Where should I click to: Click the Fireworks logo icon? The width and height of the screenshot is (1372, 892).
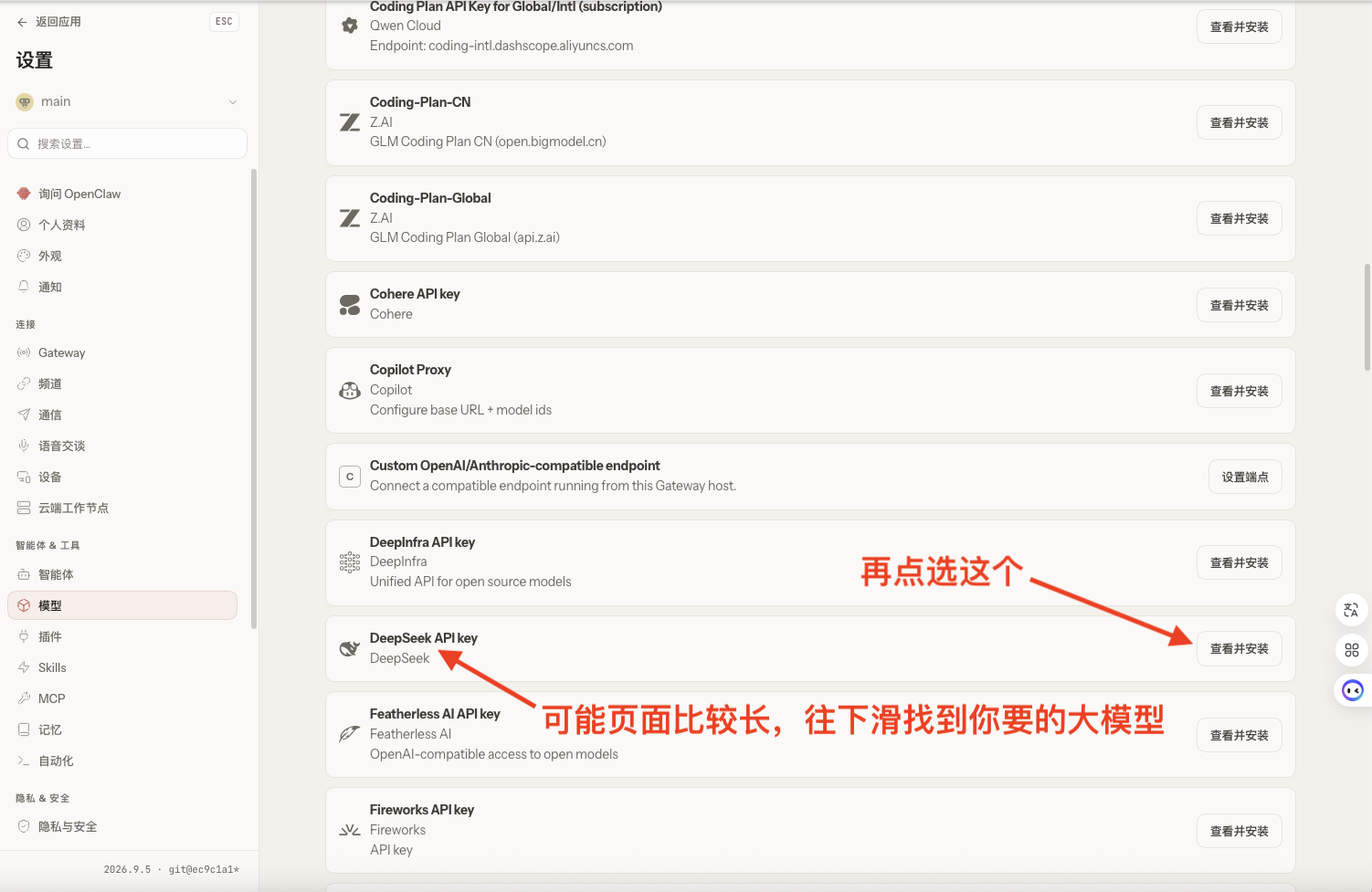click(350, 831)
